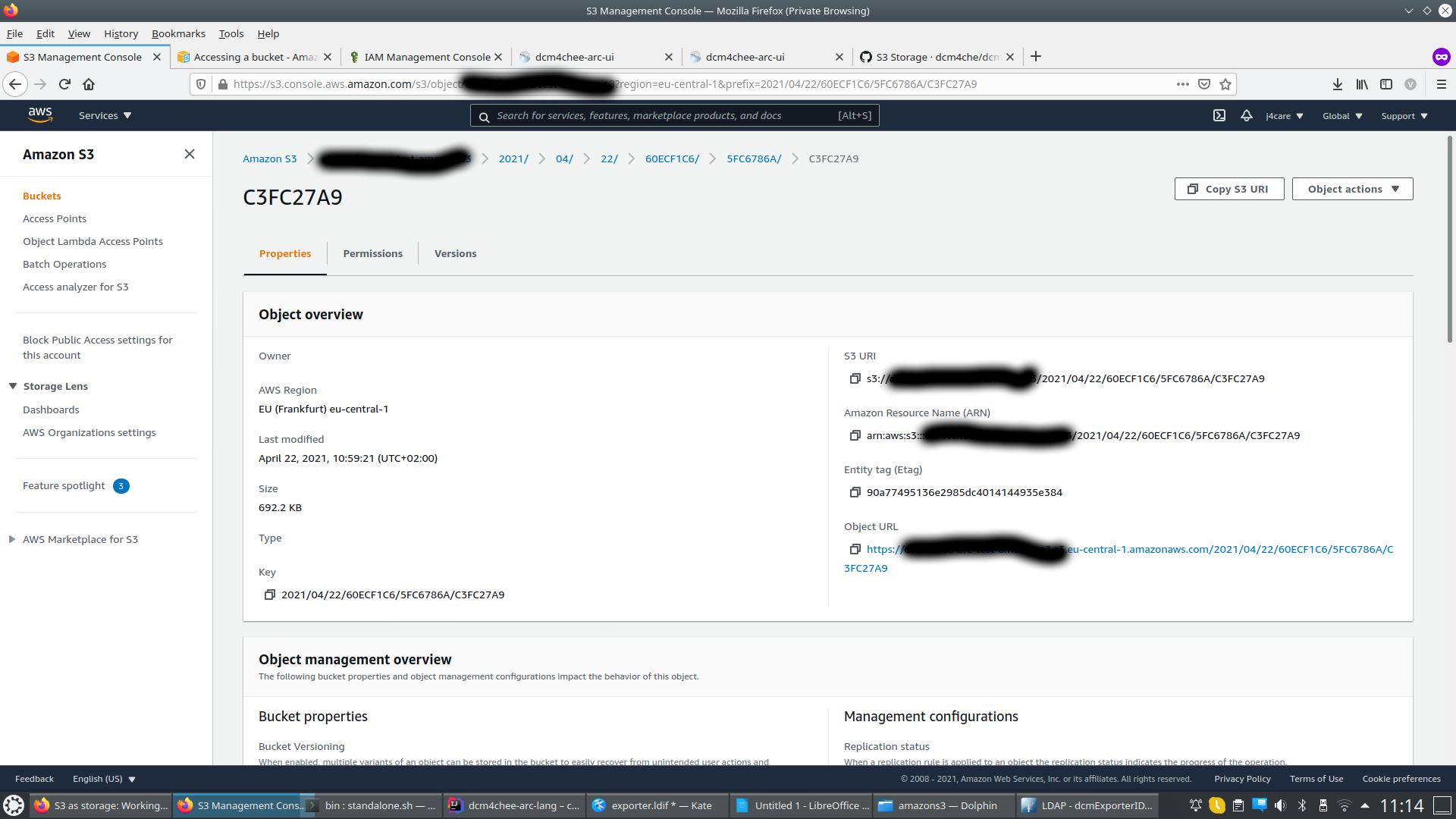The width and height of the screenshot is (1456, 819).
Task: Navigate to 5FC6786A/ breadcrumb link
Action: point(753,158)
